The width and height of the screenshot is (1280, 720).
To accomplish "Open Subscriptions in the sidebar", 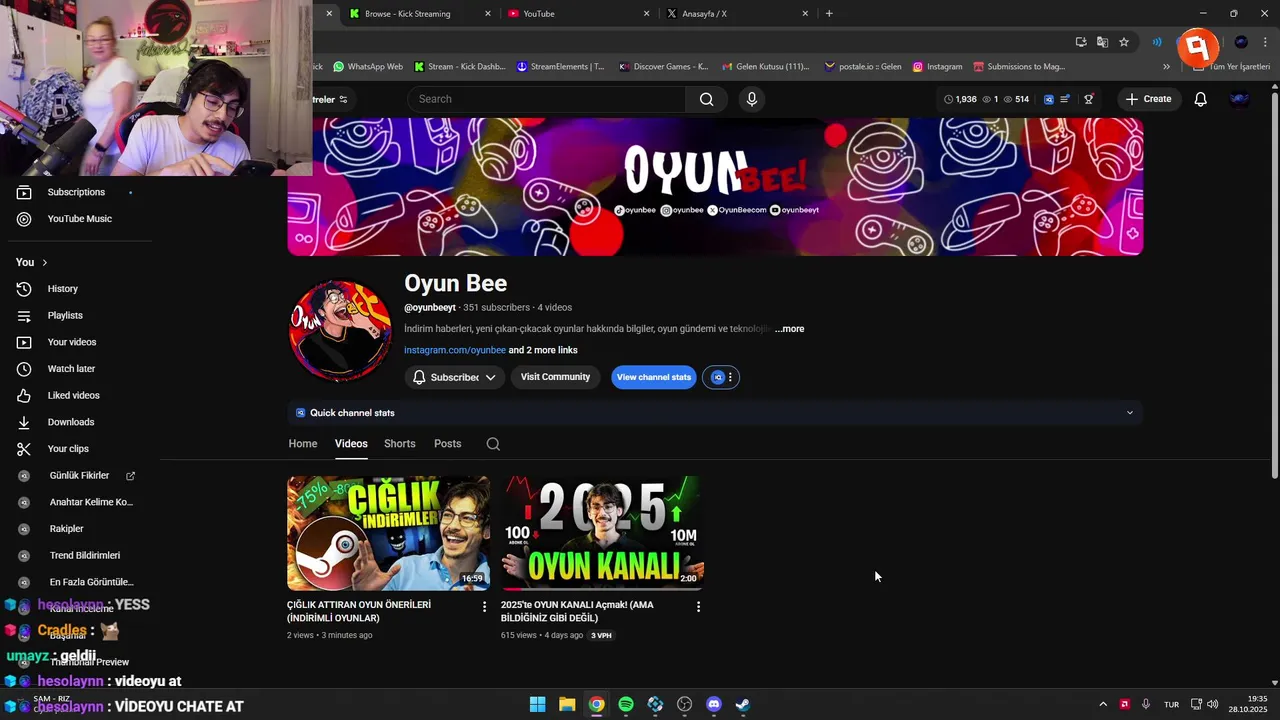I will pyautogui.click(x=76, y=192).
